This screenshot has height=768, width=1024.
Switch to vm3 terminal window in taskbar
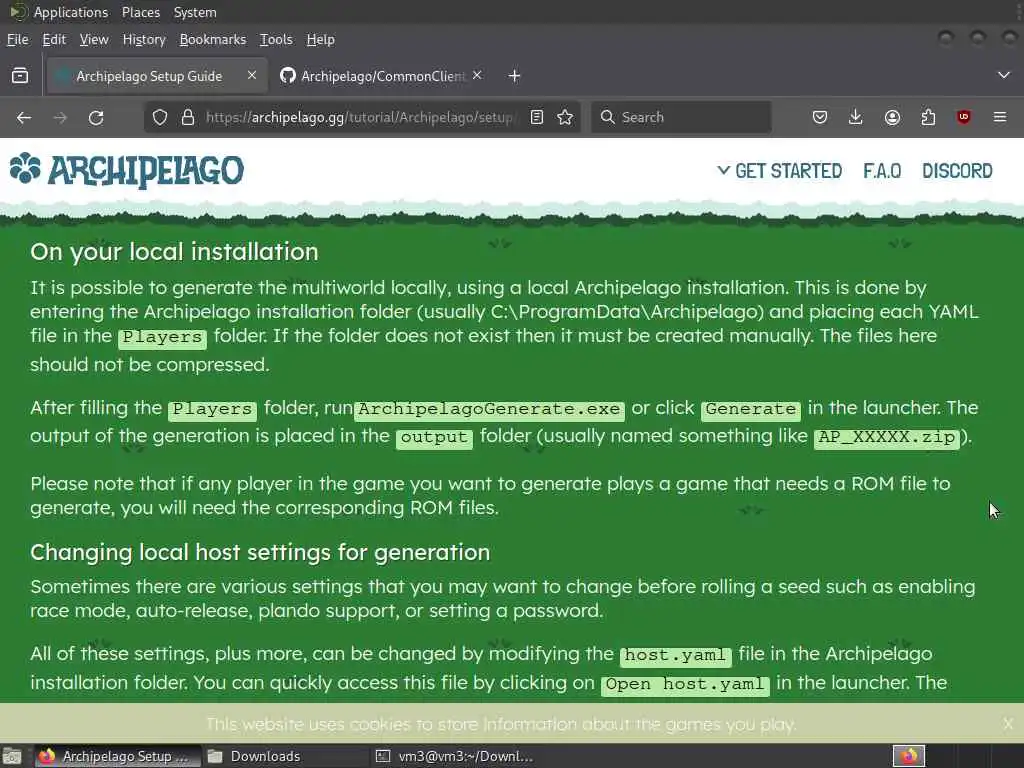tap(457, 756)
